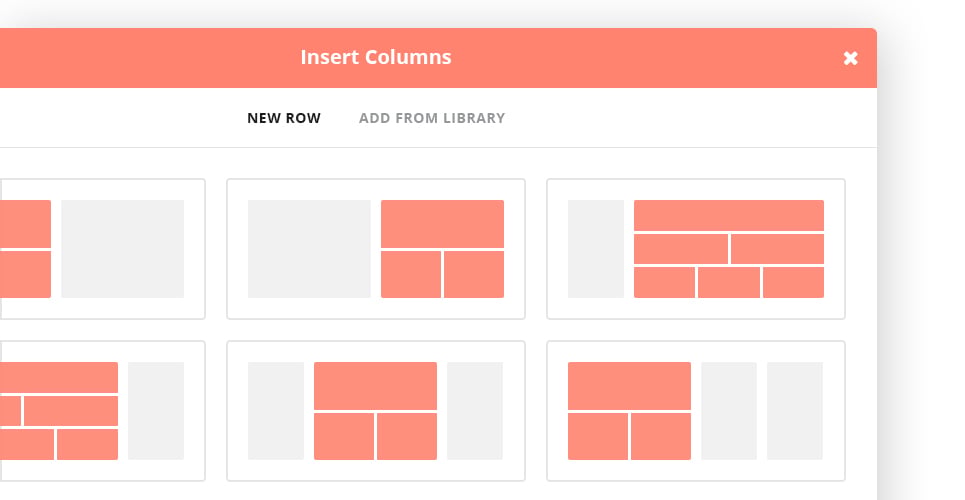Open the ADD FROM LIBRARY tab
The height and width of the screenshot is (500, 965).
click(432, 118)
